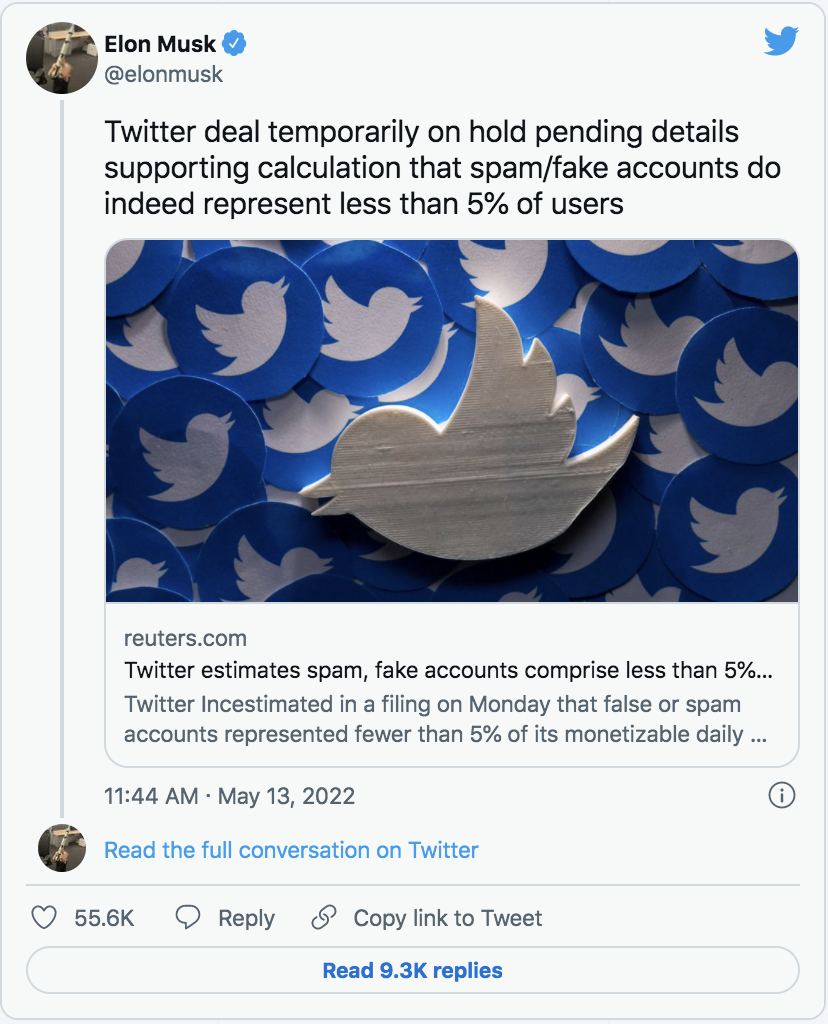Image resolution: width=828 pixels, height=1024 pixels.
Task: Open the reuters.com domain label
Action: [x=185, y=638]
